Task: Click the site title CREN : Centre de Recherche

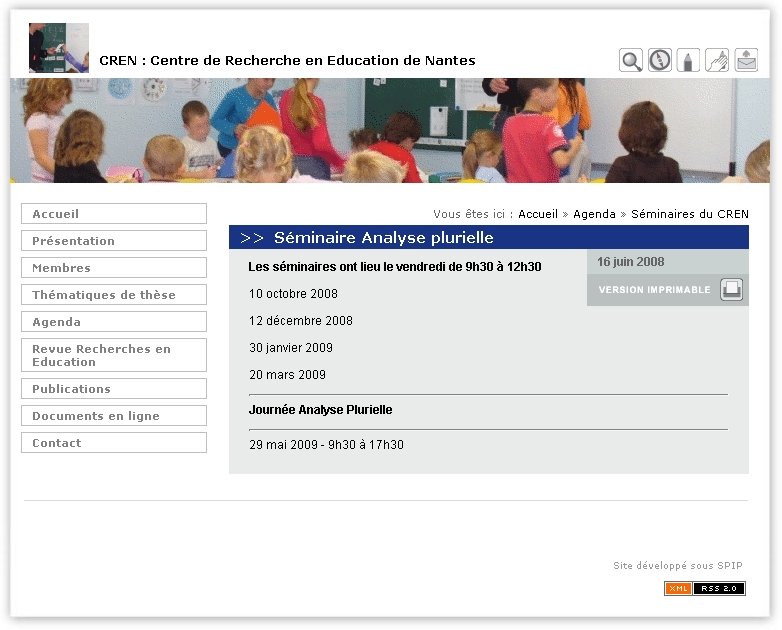Action: [287, 60]
